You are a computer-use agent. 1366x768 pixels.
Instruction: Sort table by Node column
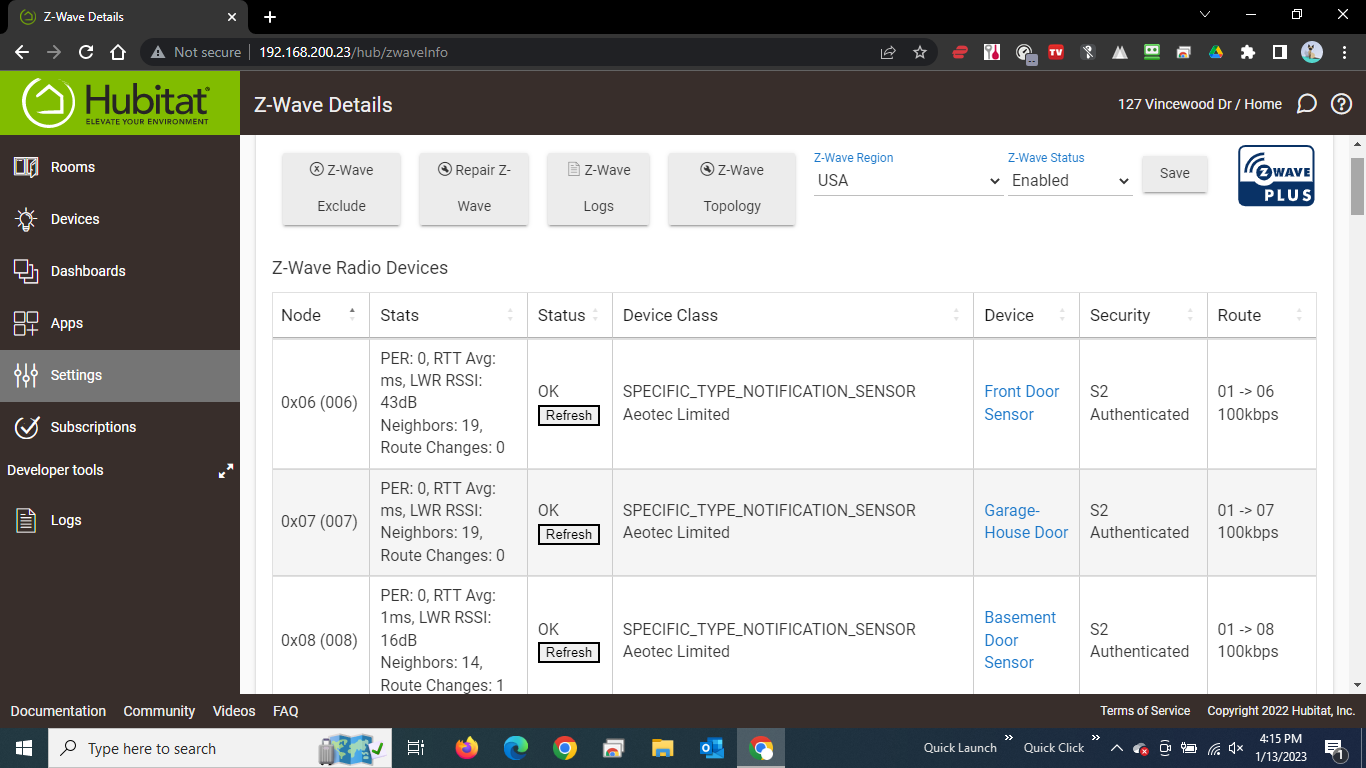320,315
